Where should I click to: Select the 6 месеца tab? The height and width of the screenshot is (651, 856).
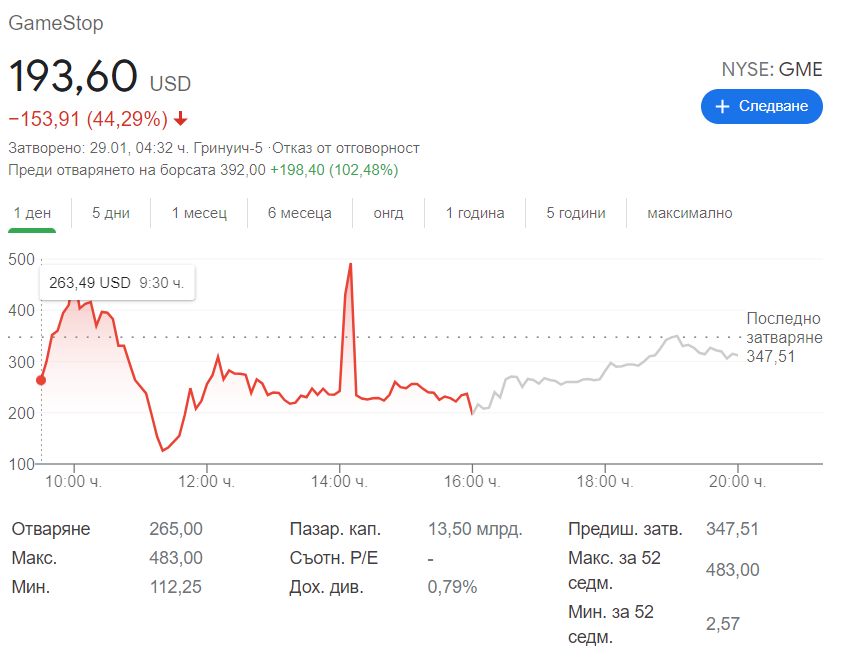click(300, 213)
